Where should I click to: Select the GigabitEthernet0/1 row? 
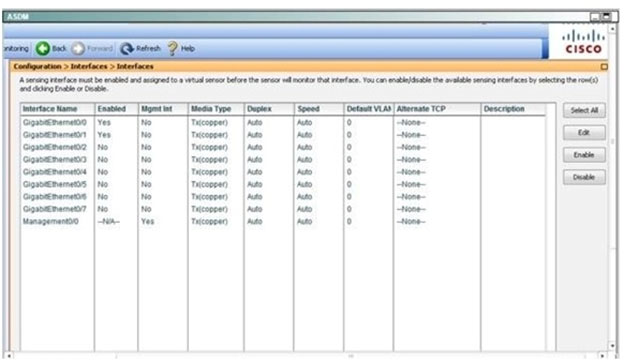coord(283,135)
